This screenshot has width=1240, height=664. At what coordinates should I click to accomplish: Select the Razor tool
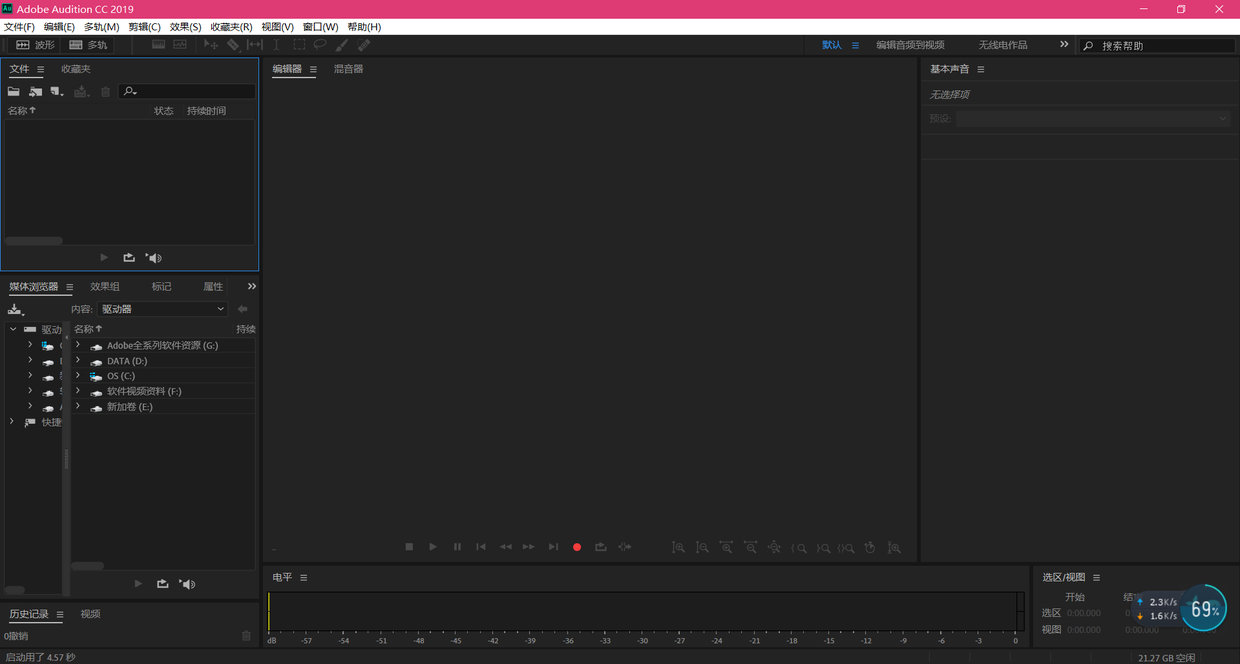point(233,45)
